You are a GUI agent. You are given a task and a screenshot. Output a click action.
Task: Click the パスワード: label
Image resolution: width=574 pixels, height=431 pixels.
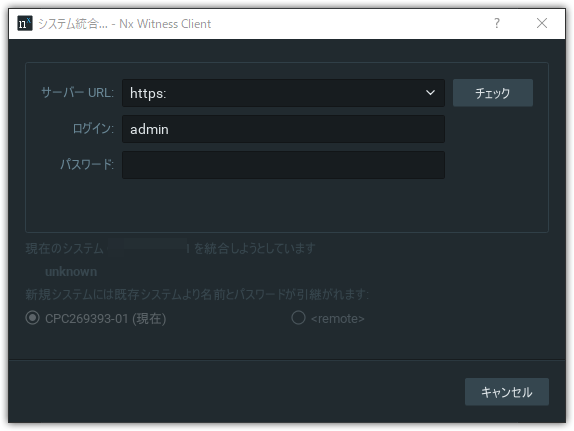(x=87, y=164)
